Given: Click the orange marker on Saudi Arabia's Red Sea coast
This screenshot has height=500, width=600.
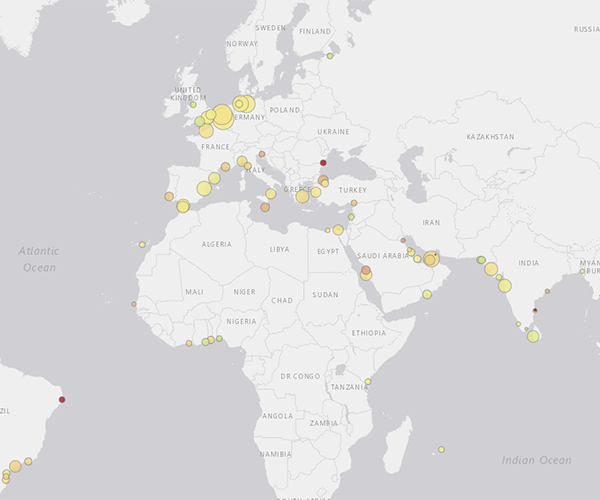Looking at the screenshot, I should click(x=366, y=271).
